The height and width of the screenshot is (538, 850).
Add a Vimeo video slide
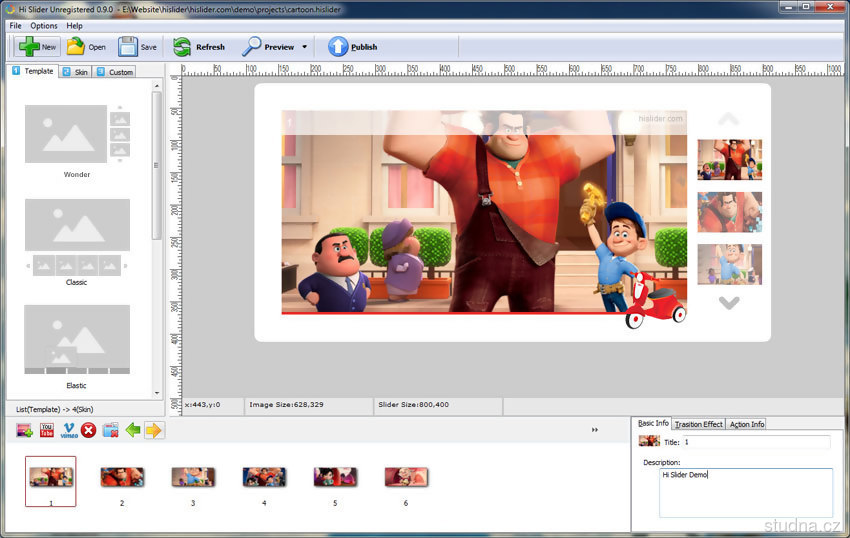pyautogui.click(x=69, y=430)
